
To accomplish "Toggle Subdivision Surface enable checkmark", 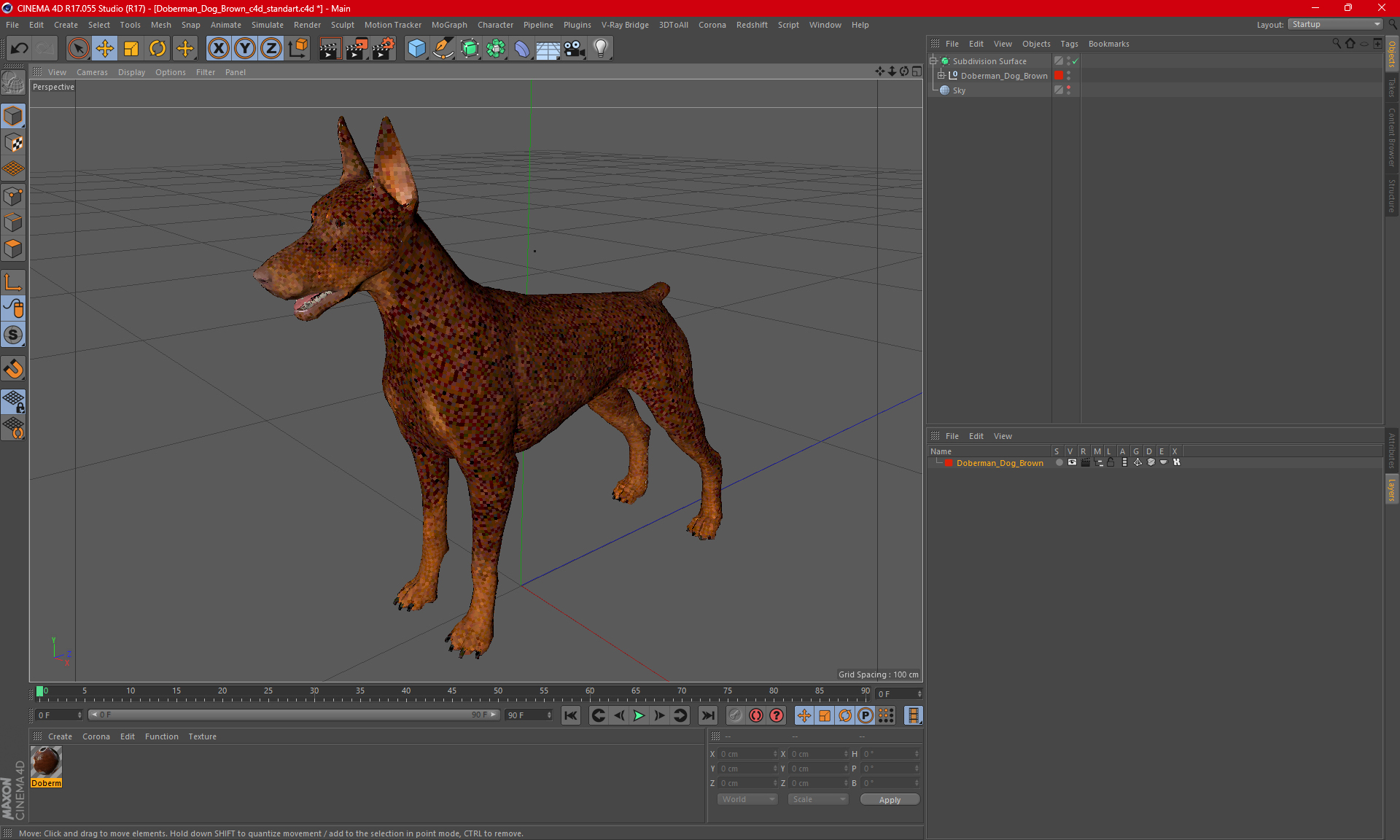I will 1076,61.
